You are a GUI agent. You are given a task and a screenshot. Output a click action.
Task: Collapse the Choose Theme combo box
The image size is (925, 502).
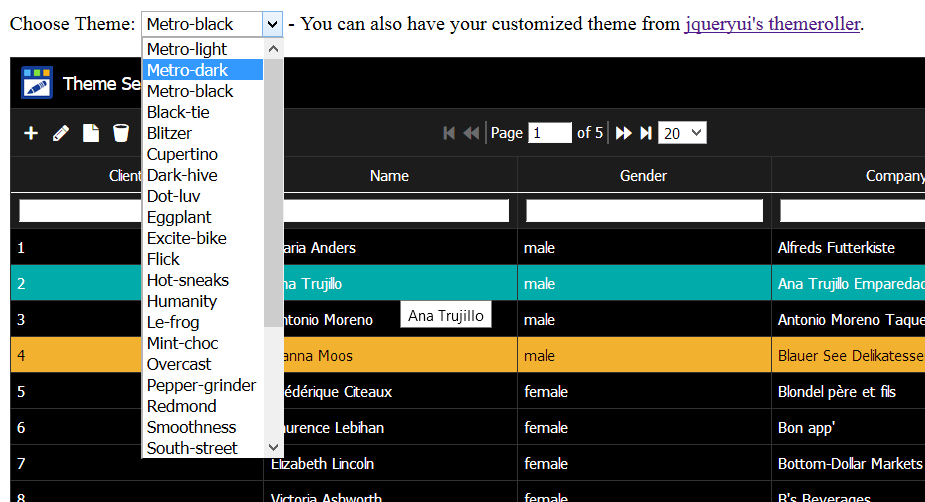[272, 24]
